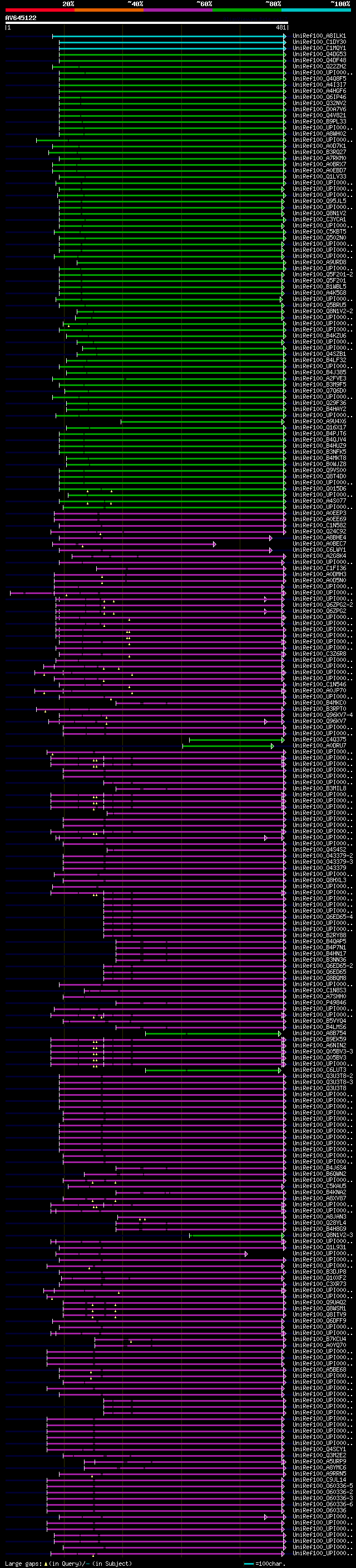Open hit UniRef100_A0BEC7
The width and height of the screenshot is (356, 1568).
point(319,543)
